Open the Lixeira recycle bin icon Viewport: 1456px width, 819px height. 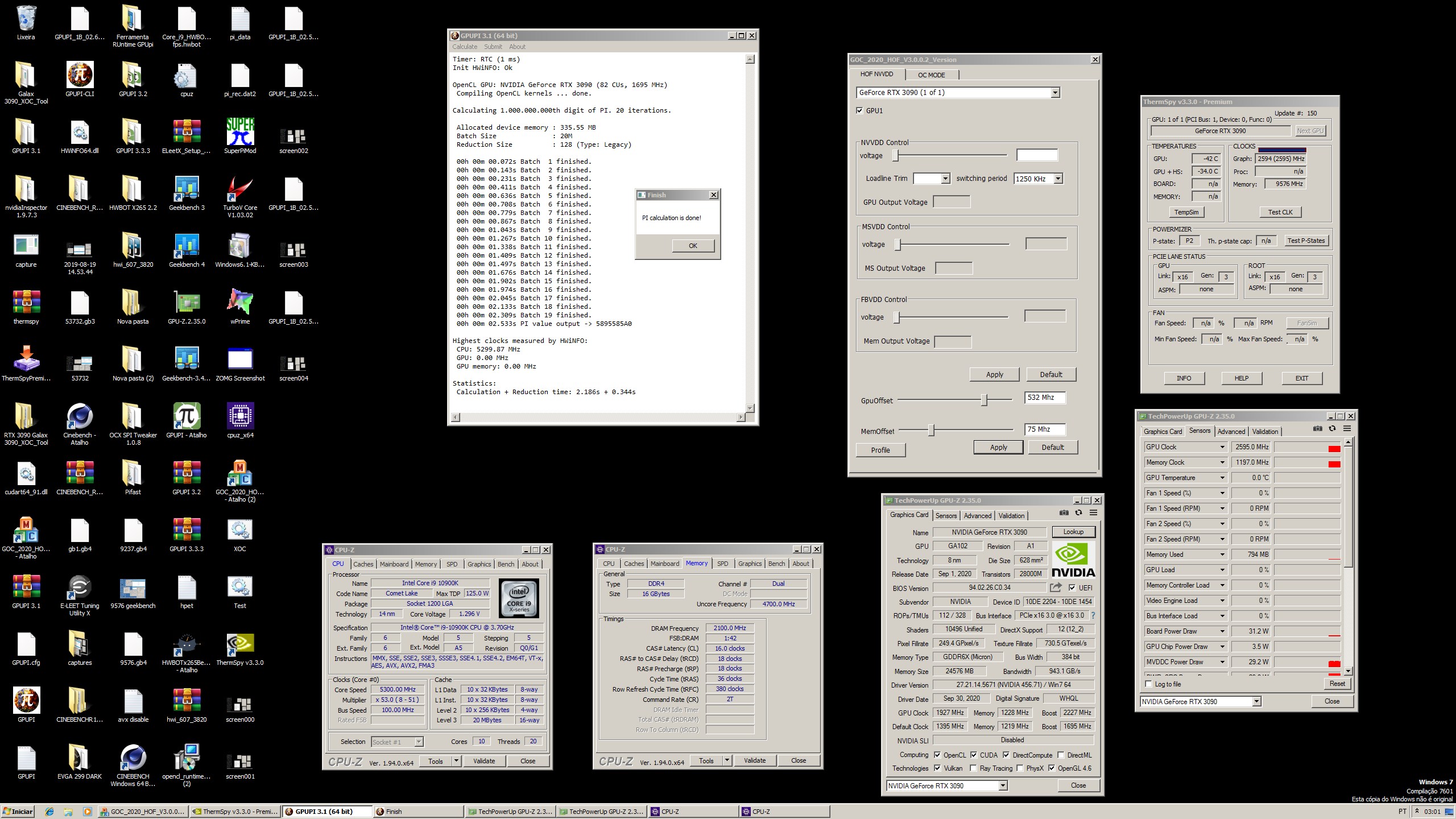coord(26,23)
